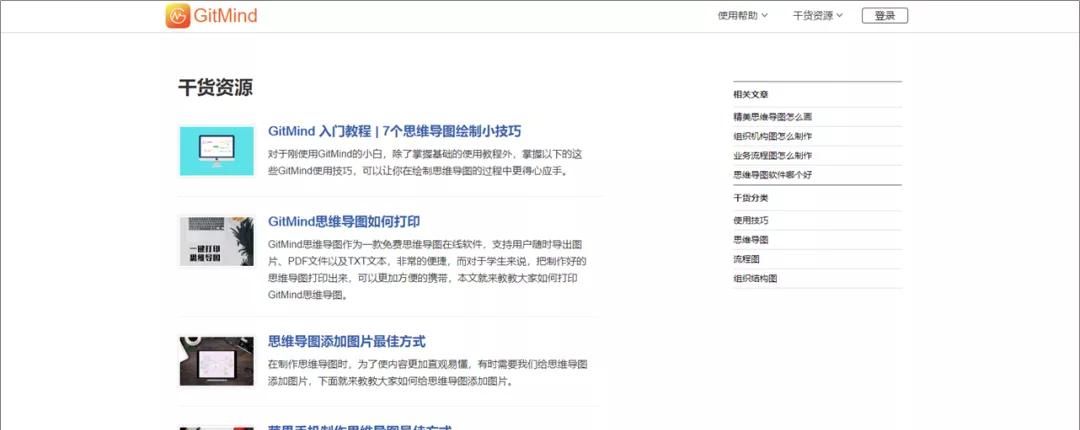Open article 思维导图添加图片最佳方式
Viewport: 1080px width, 430px height.
pos(346,341)
